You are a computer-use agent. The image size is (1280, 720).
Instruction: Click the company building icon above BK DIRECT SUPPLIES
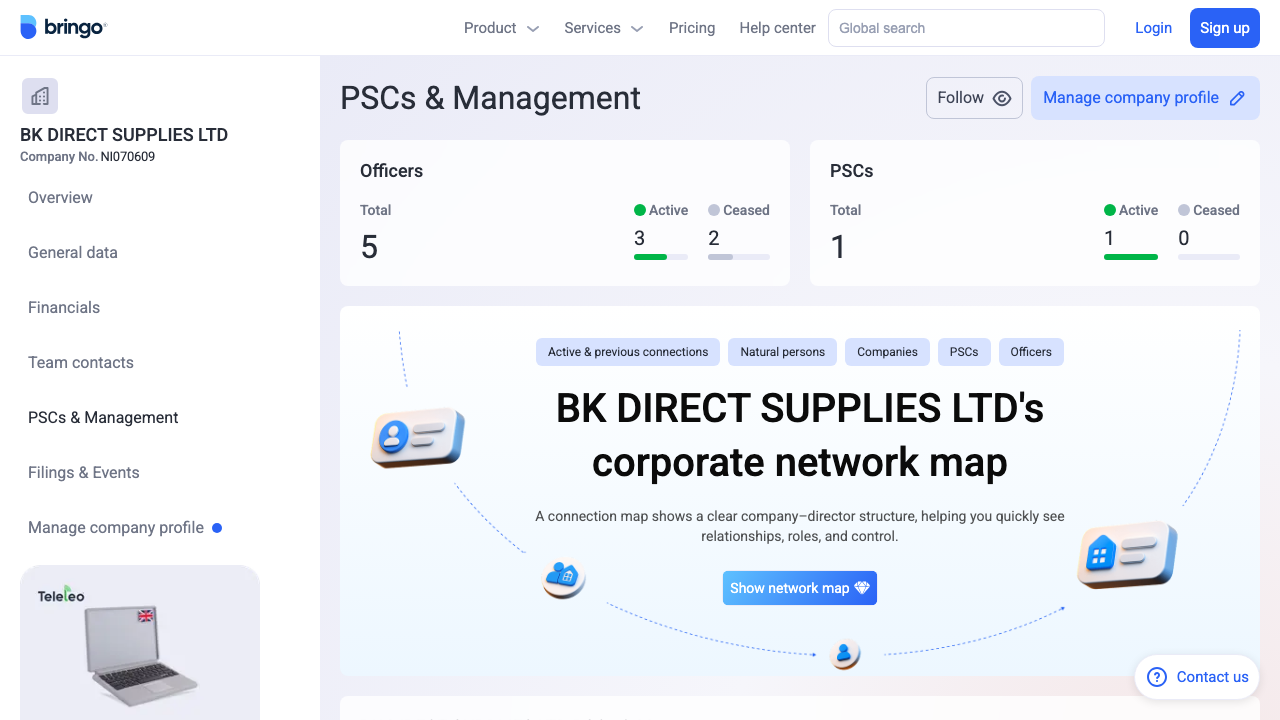[x=39, y=95]
